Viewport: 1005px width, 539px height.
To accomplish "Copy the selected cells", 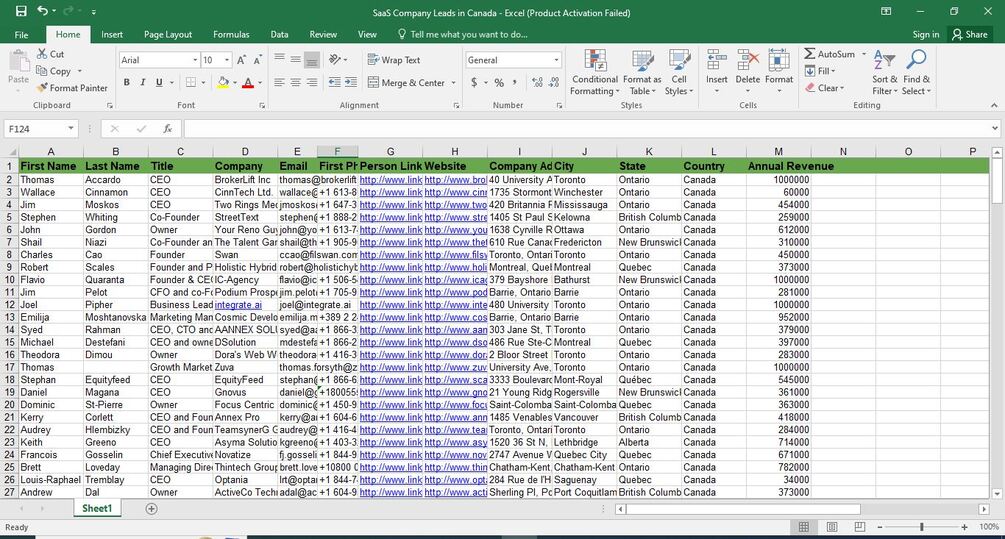I will 54,71.
